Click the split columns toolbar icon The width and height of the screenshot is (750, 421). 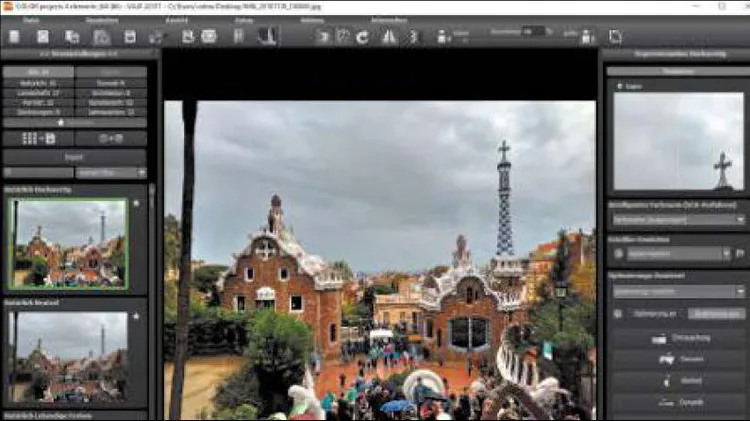(239, 36)
